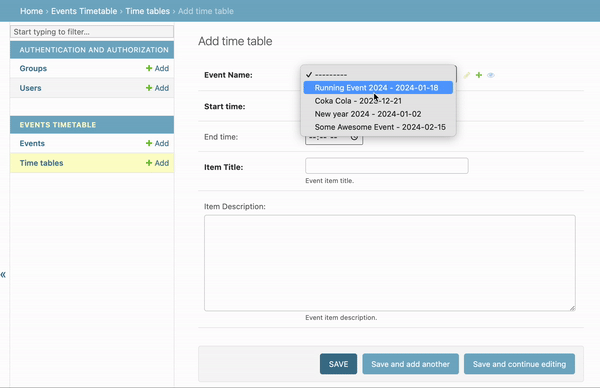Click Save and add another button
This screenshot has height=388, width=600.
point(410,364)
